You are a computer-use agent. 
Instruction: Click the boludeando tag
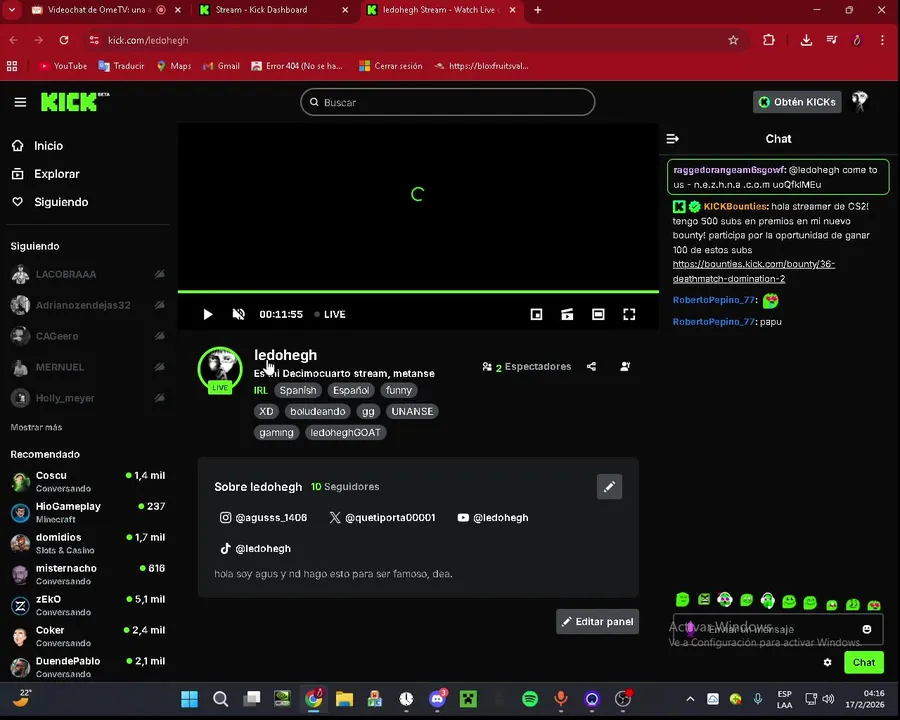click(x=317, y=412)
